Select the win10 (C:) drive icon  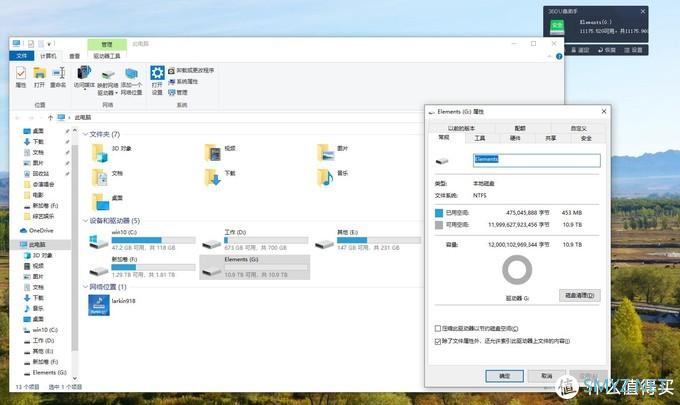coord(99,243)
